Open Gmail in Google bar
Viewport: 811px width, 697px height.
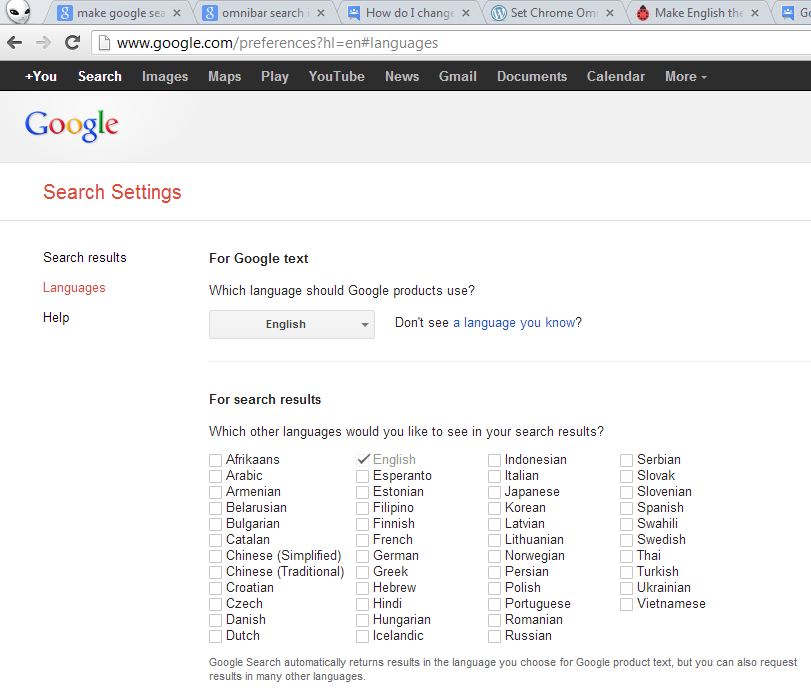tap(458, 77)
